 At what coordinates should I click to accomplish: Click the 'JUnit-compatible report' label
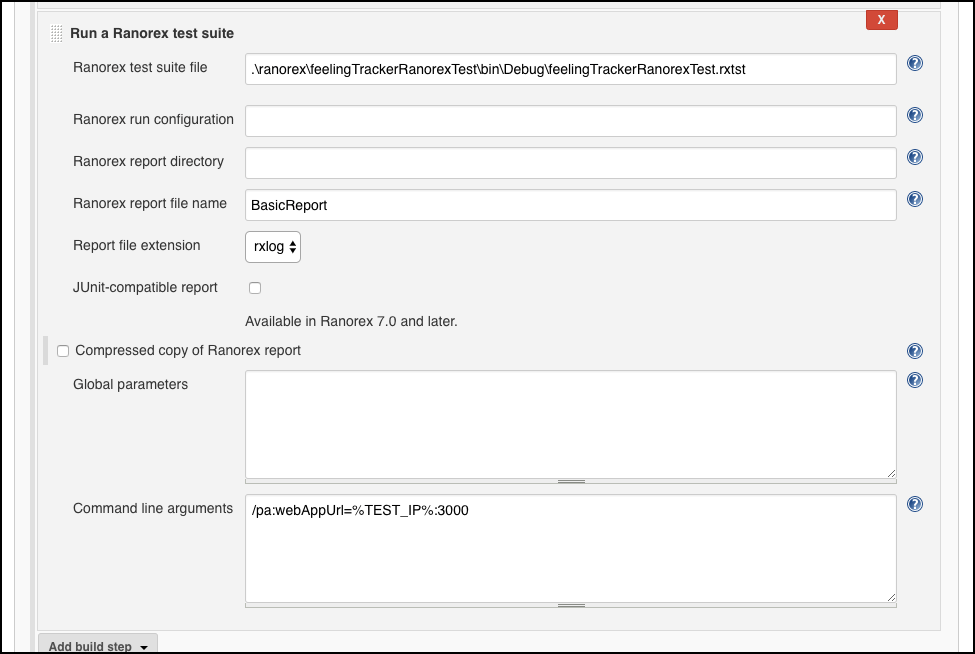tap(146, 288)
